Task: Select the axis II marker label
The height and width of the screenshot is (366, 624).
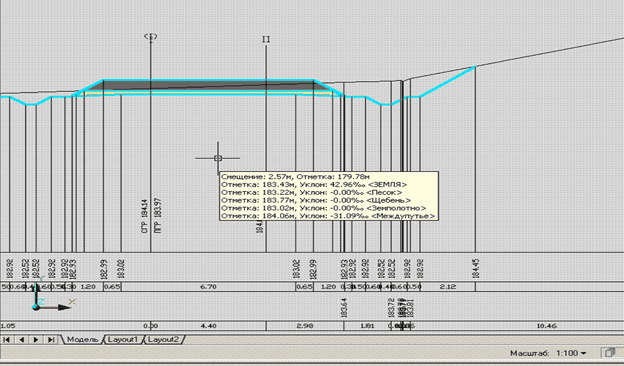Action: (266, 39)
